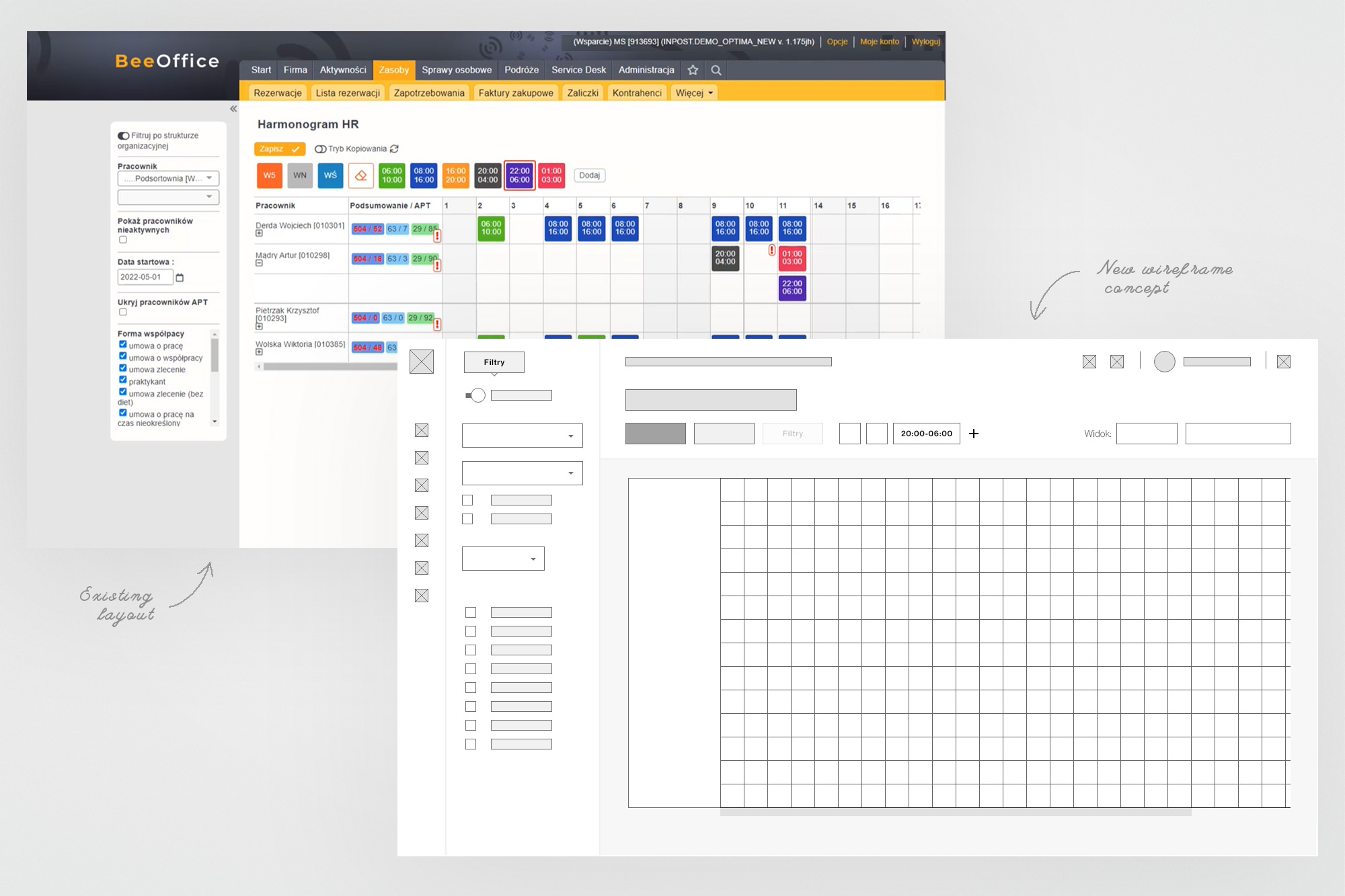Click the refresh icon beside Tryb Kopiowania
Screen dimensions: 1345x896
tap(395, 149)
